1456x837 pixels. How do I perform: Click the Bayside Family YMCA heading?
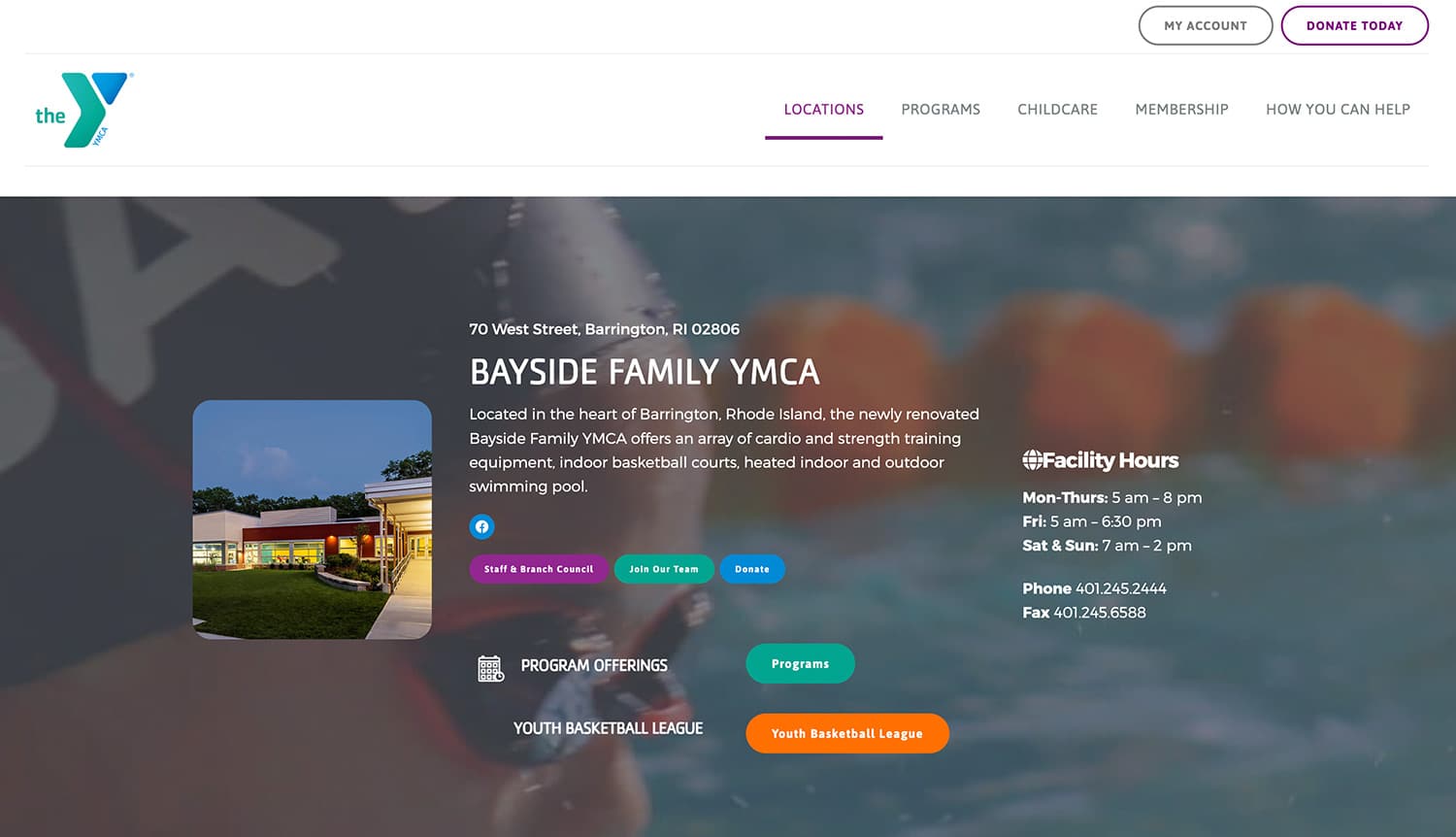645,372
